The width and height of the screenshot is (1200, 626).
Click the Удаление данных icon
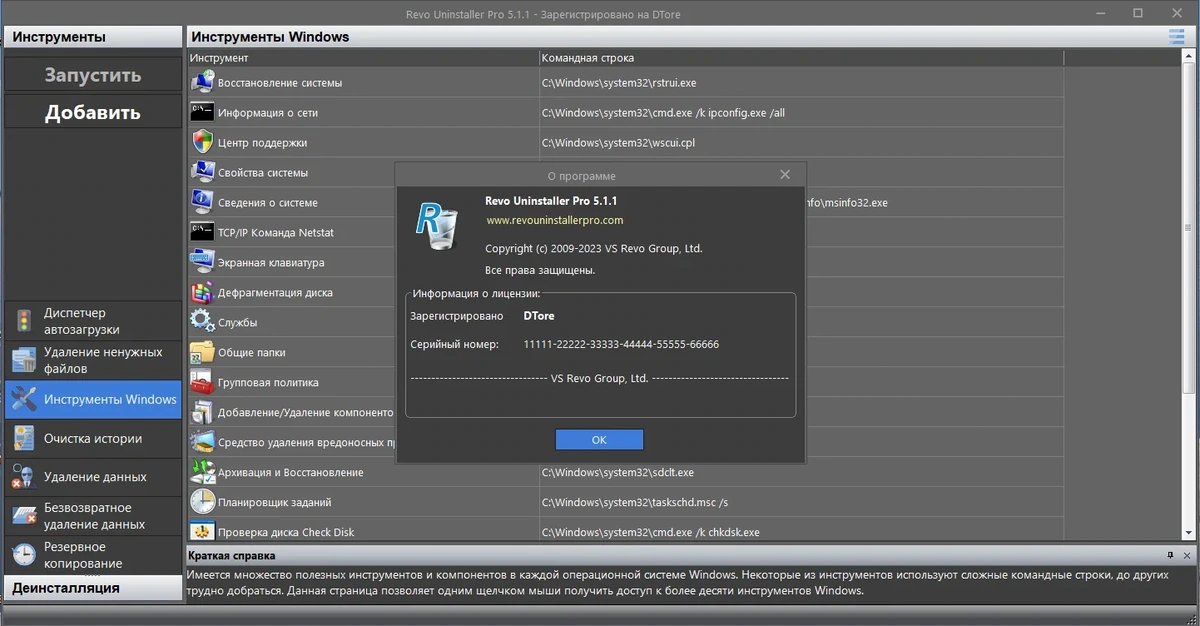click(x=23, y=477)
